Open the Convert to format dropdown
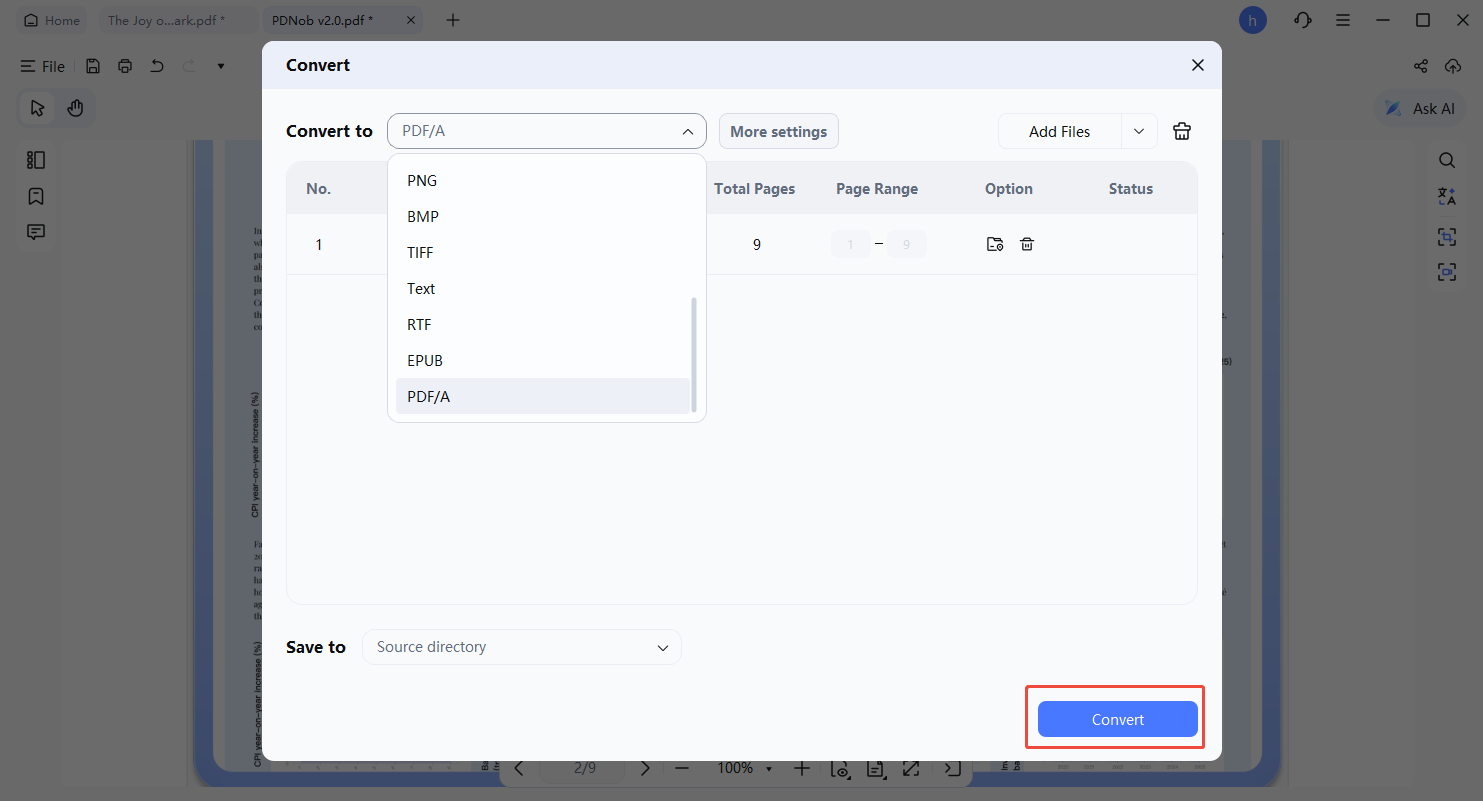 pos(546,131)
